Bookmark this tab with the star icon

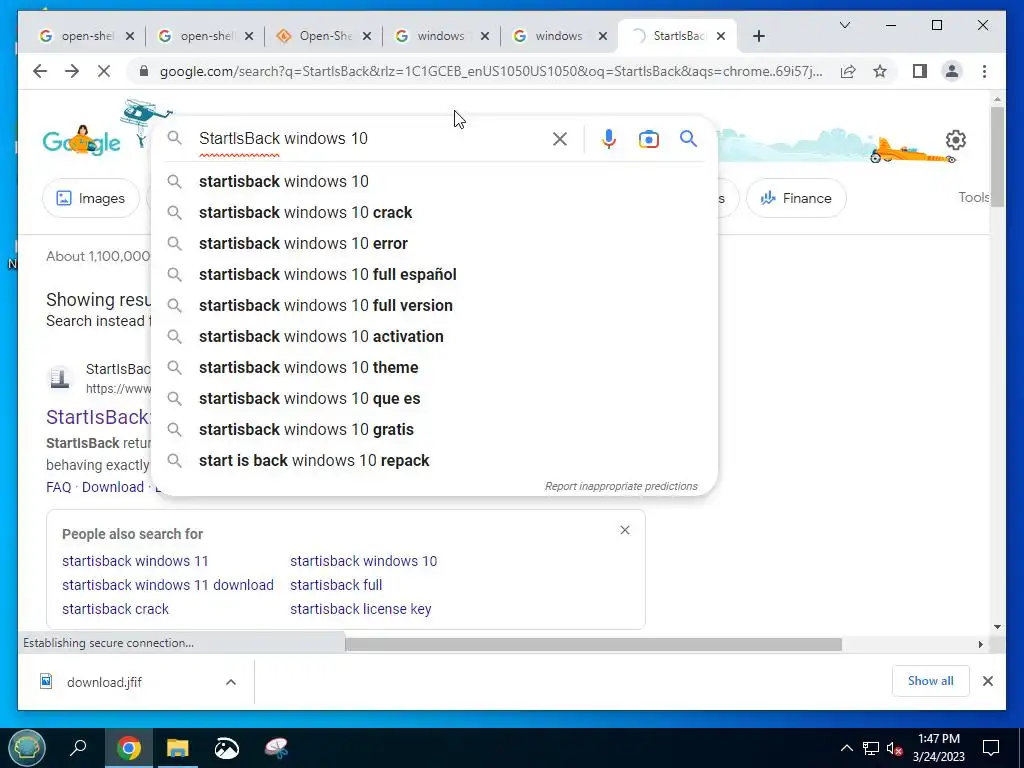[880, 71]
